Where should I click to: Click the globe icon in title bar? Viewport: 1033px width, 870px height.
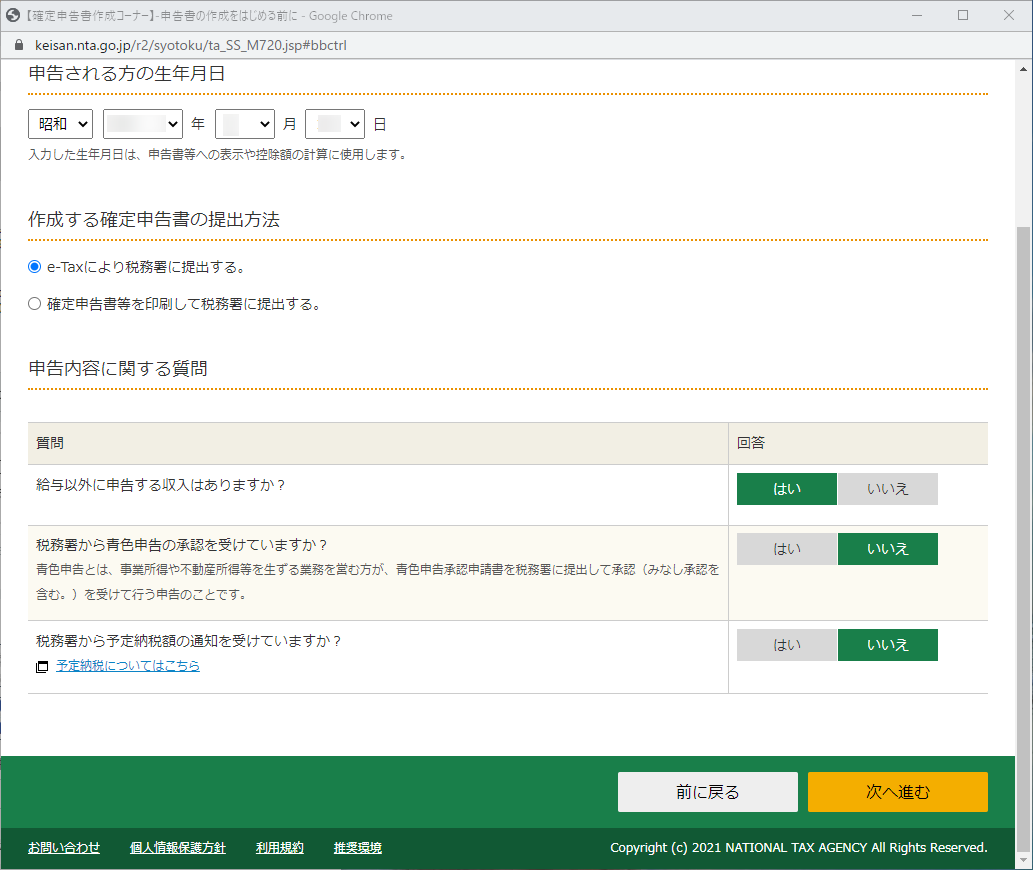13,15
